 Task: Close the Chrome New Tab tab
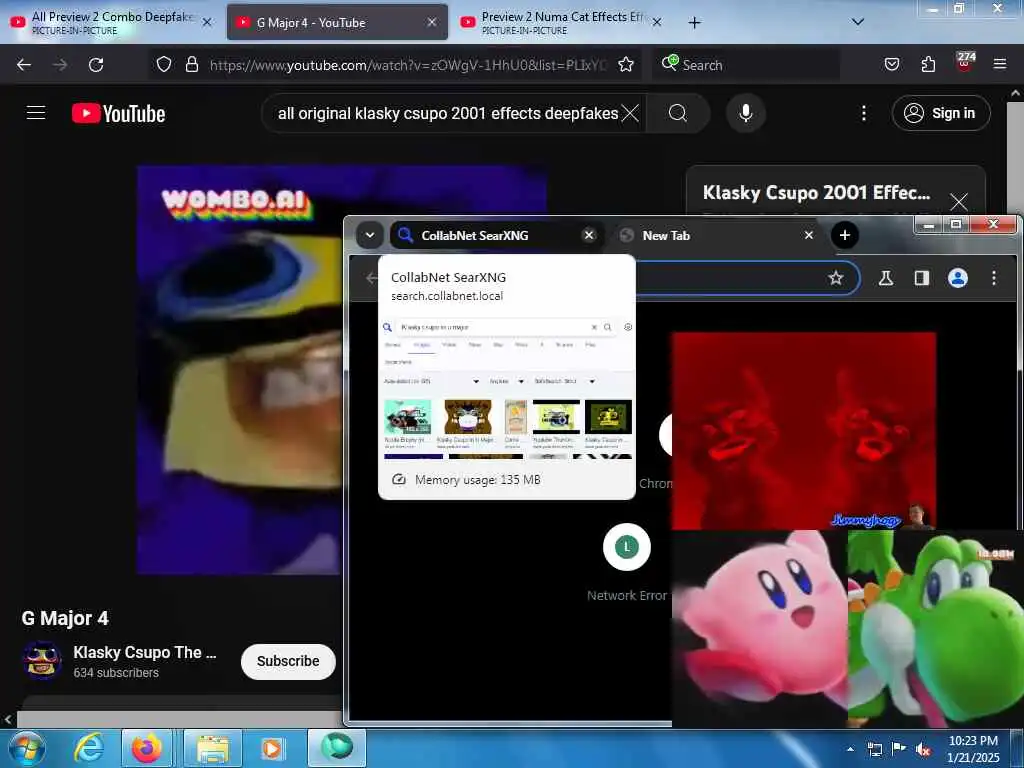(x=808, y=235)
